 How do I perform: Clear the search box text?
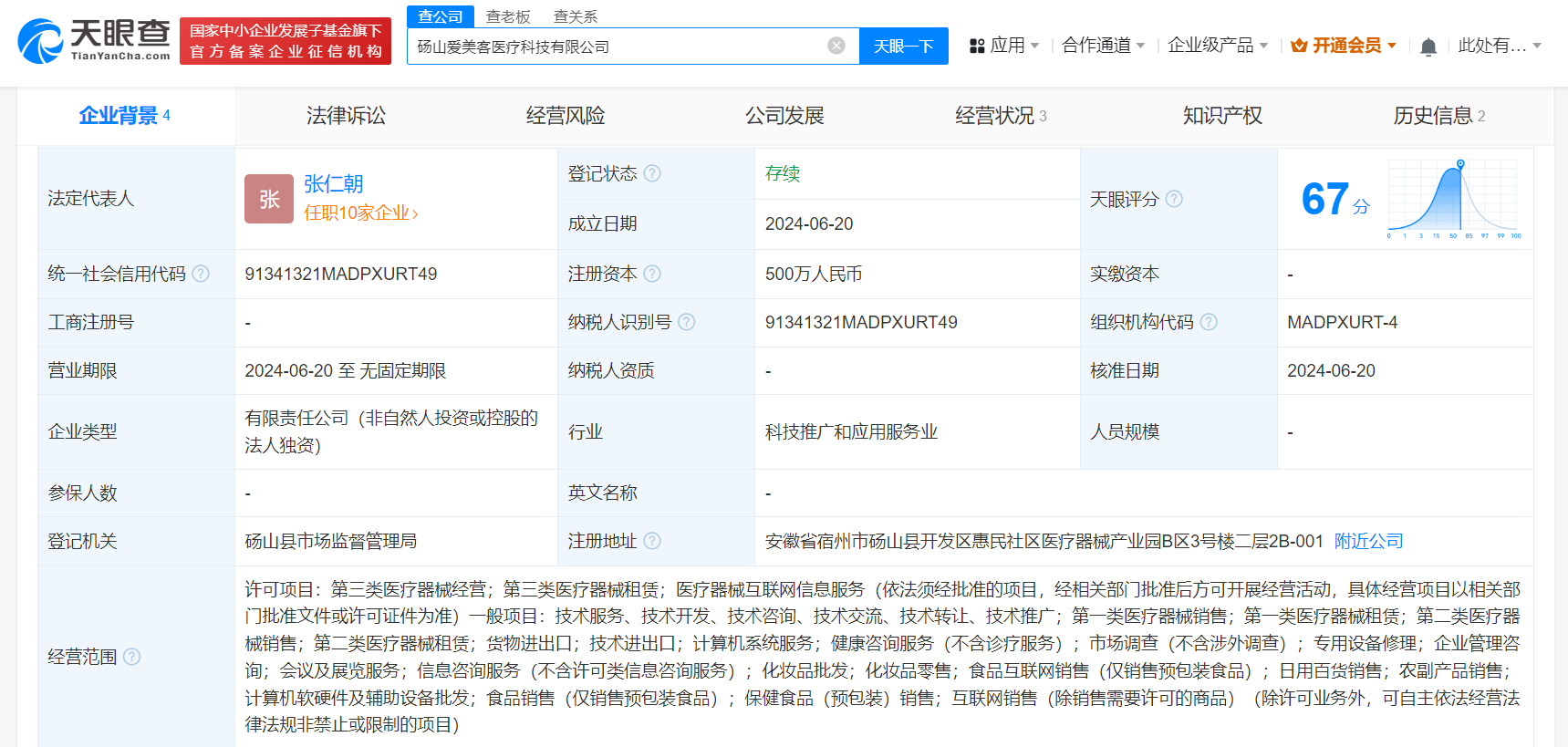(x=836, y=46)
